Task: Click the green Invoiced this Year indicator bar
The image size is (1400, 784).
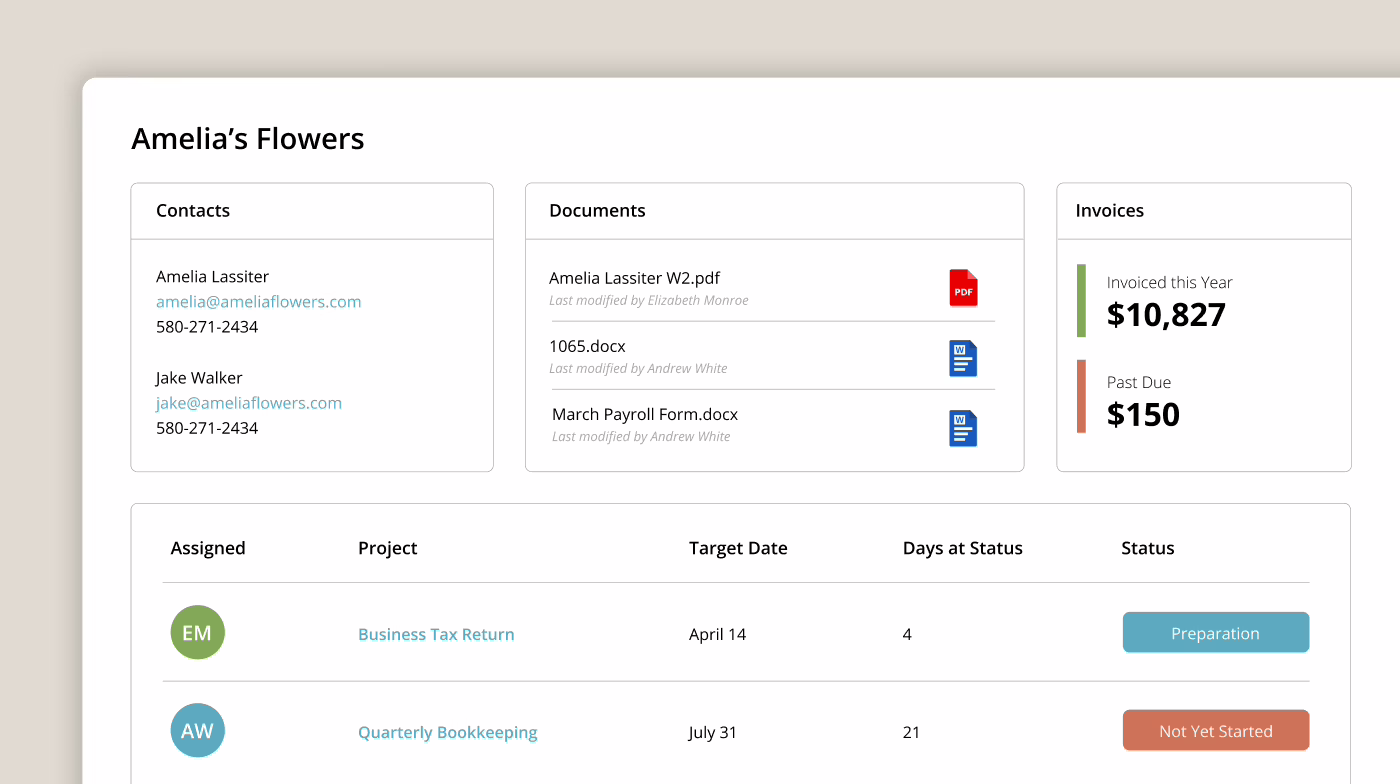Action: pos(1083,300)
